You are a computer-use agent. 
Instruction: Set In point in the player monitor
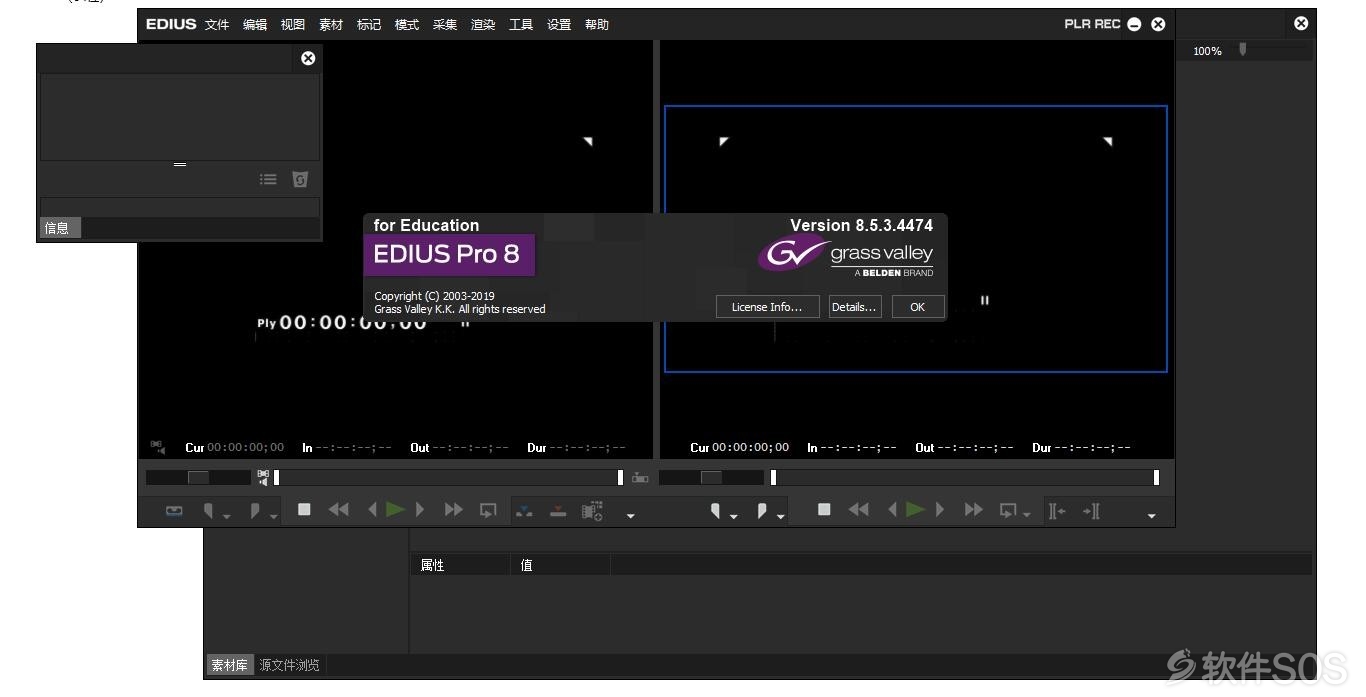[x=209, y=510]
